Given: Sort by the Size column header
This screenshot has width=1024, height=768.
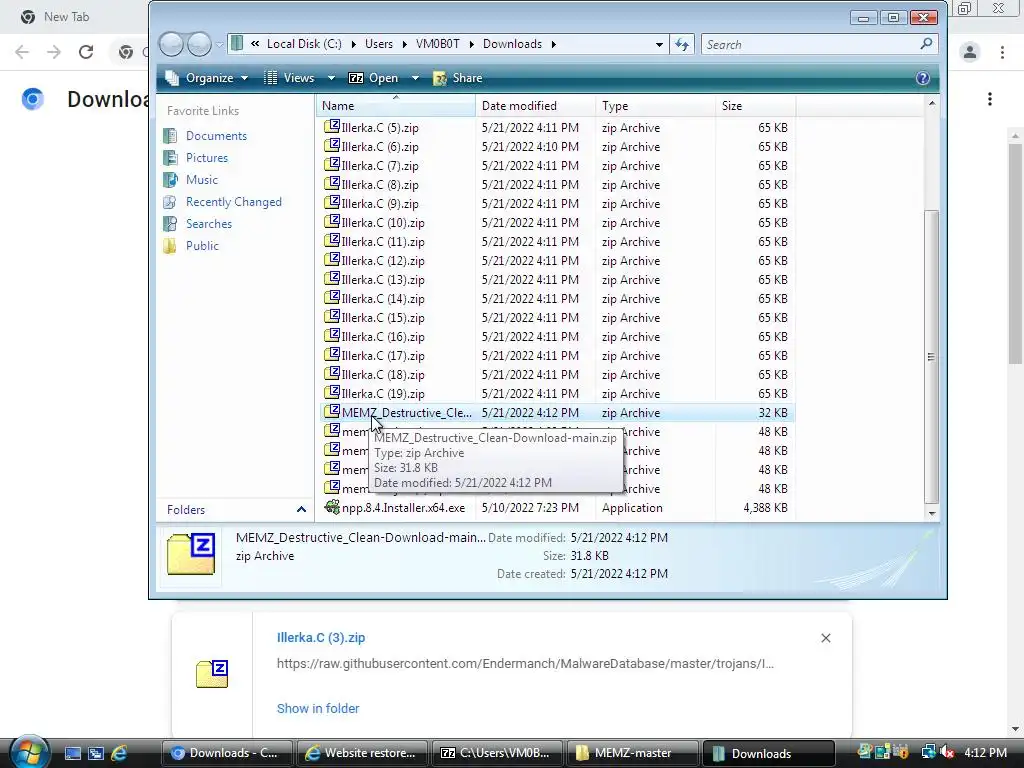Looking at the screenshot, I should click(x=756, y=106).
